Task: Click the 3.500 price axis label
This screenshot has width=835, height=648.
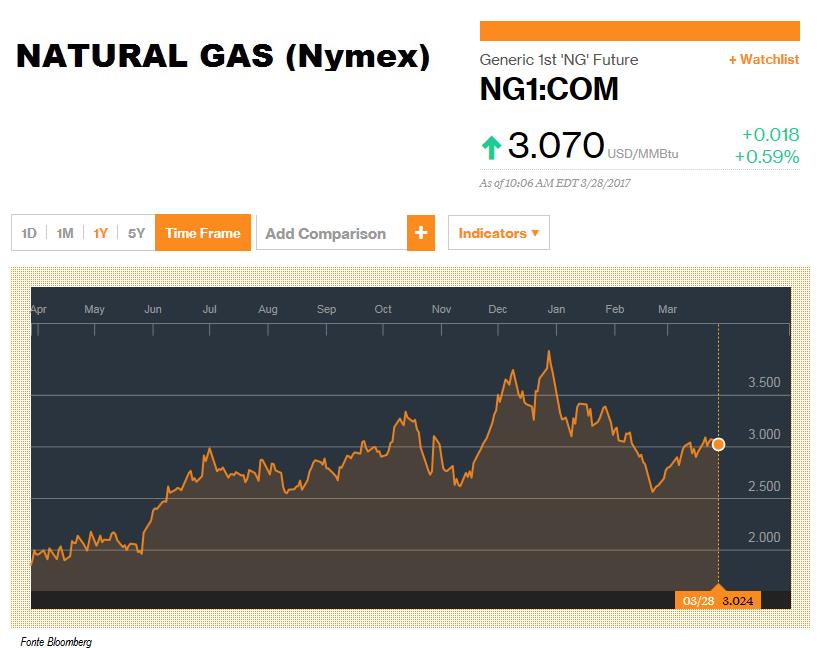Action: coord(764,382)
